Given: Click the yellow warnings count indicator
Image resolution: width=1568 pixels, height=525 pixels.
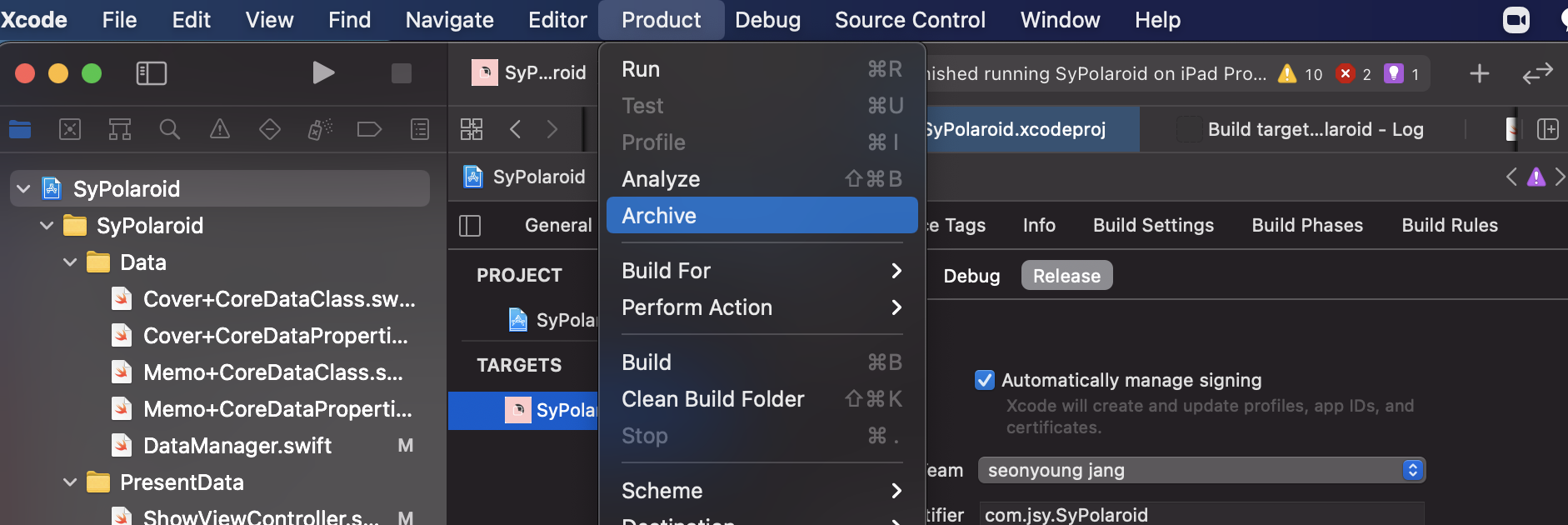Looking at the screenshot, I should [x=1300, y=73].
